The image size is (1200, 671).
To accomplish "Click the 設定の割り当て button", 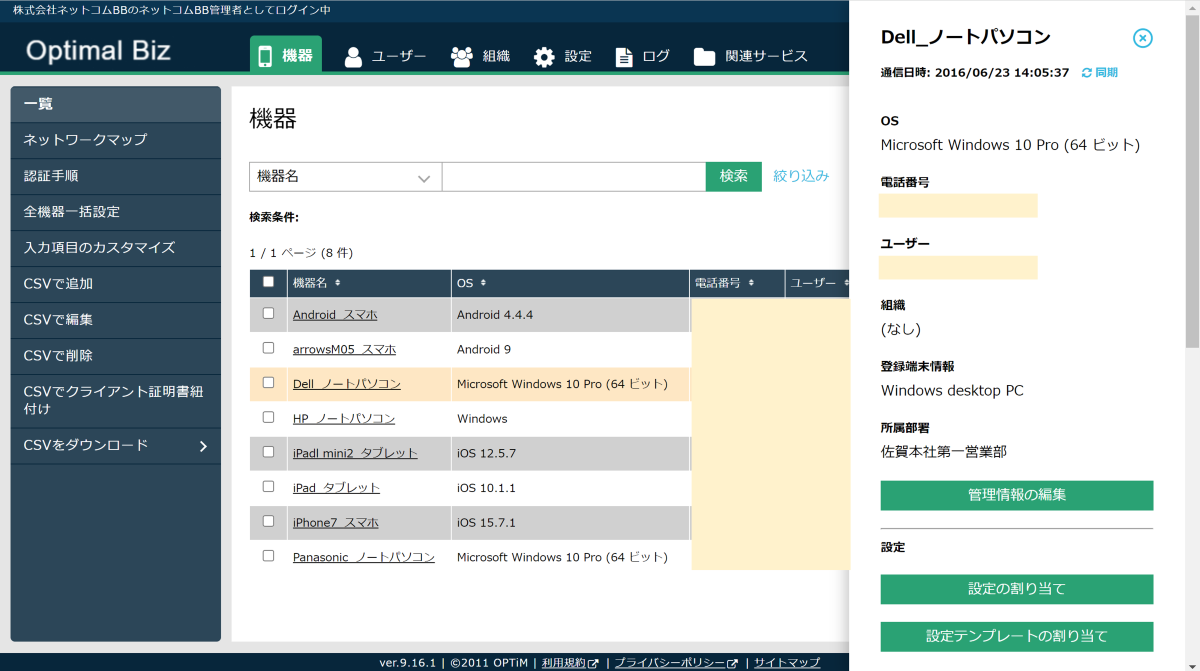I will click(x=1017, y=589).
